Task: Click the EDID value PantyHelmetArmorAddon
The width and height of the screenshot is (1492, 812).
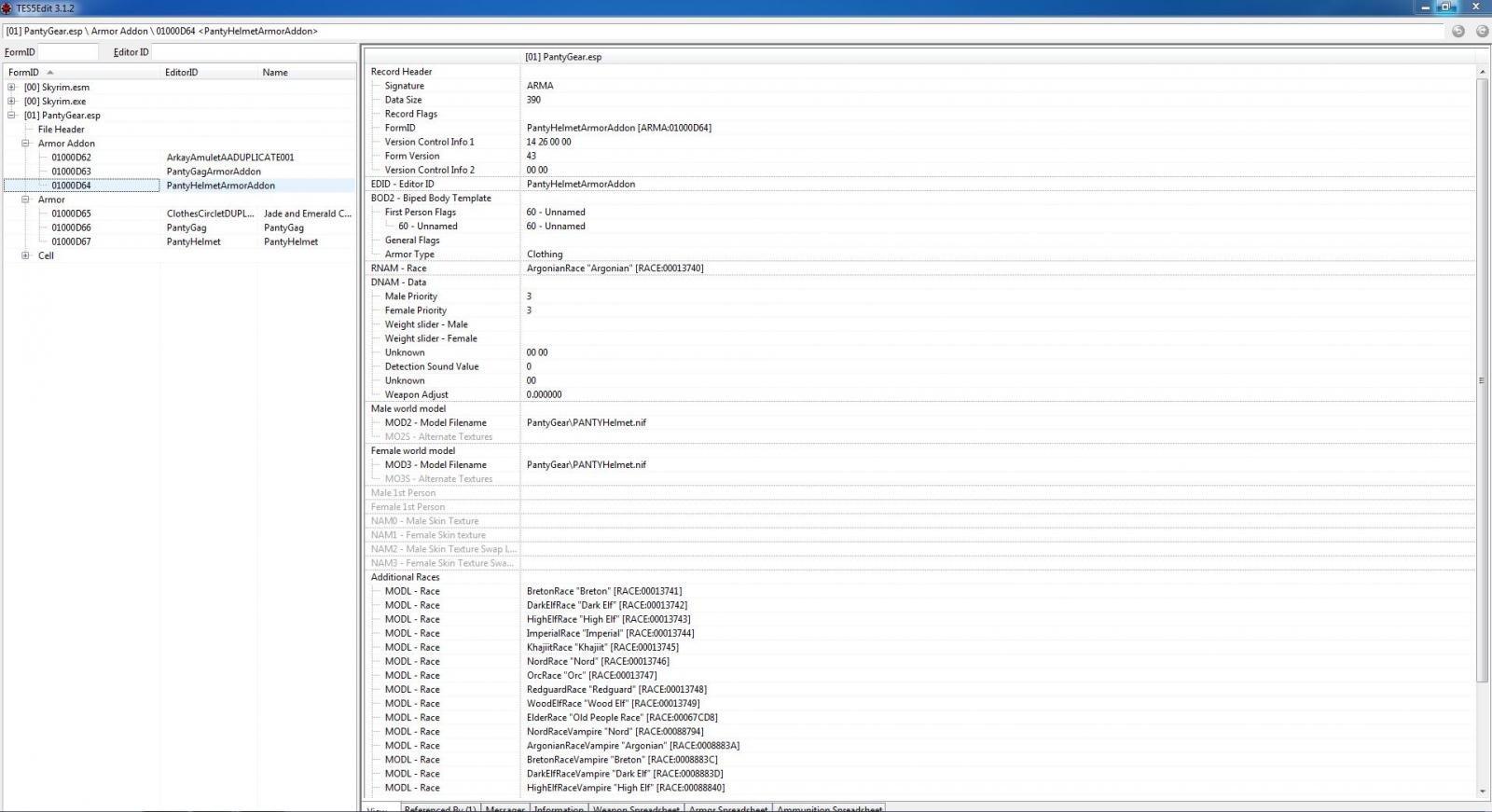Action: click(x=581, y=184)
